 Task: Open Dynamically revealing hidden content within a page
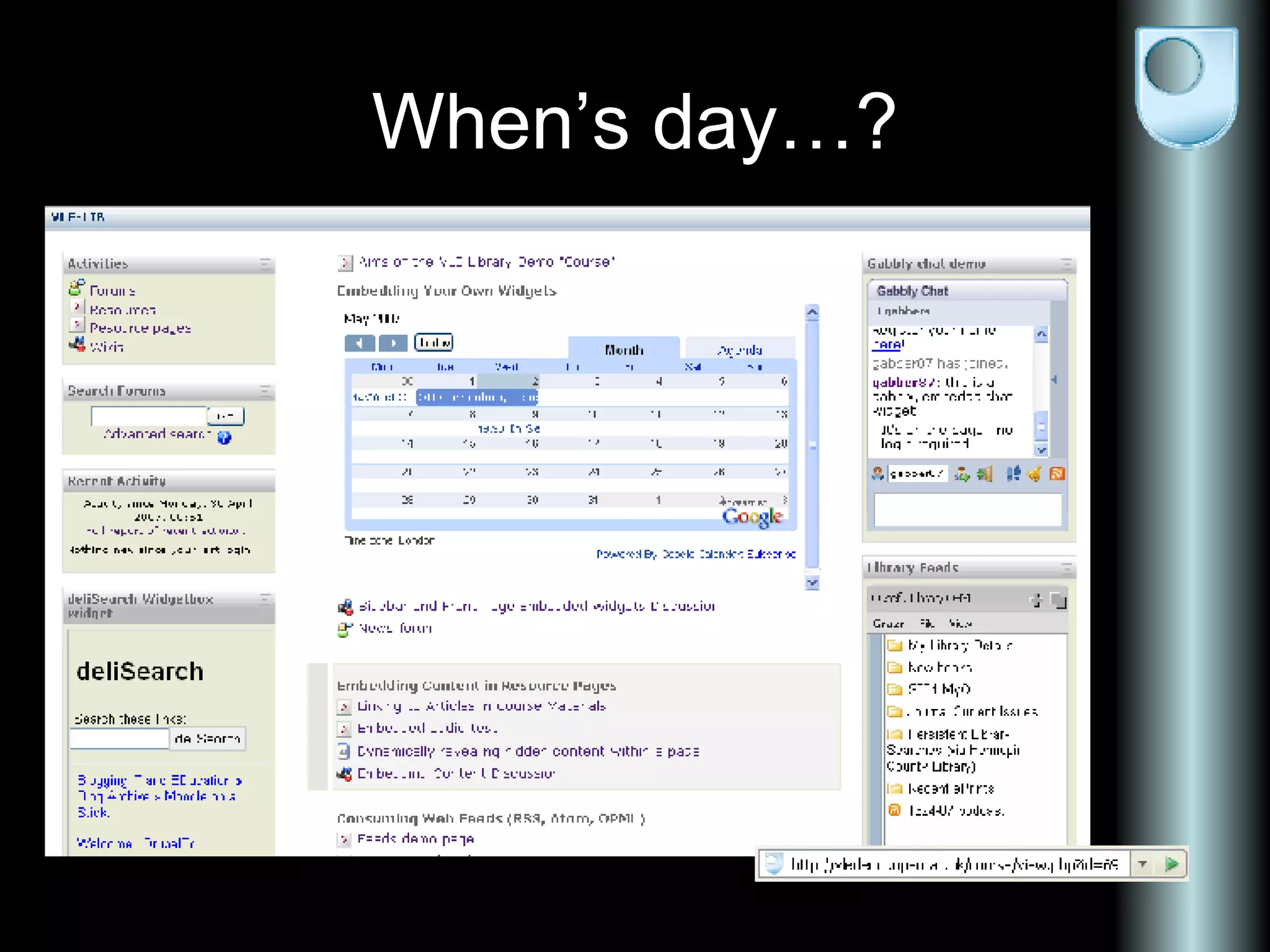tap(528, 751)
